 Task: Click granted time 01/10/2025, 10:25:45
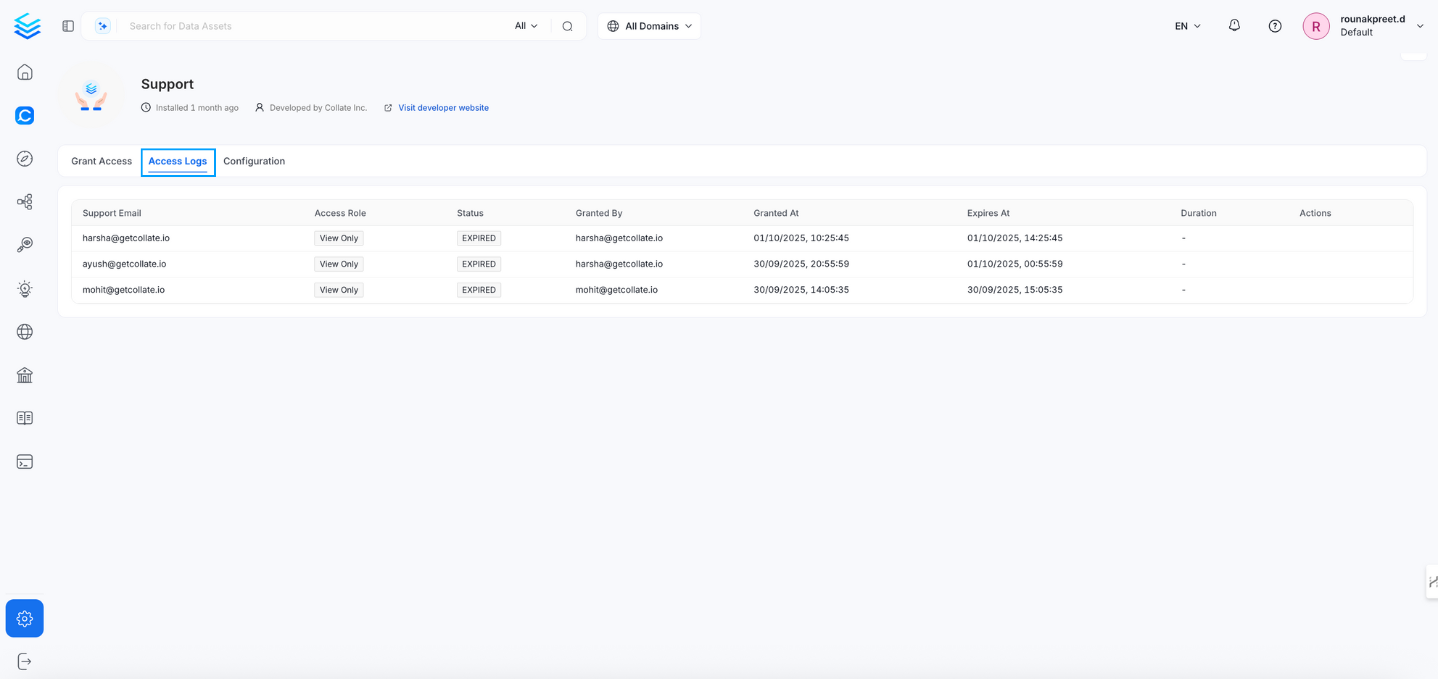point(801,238)
